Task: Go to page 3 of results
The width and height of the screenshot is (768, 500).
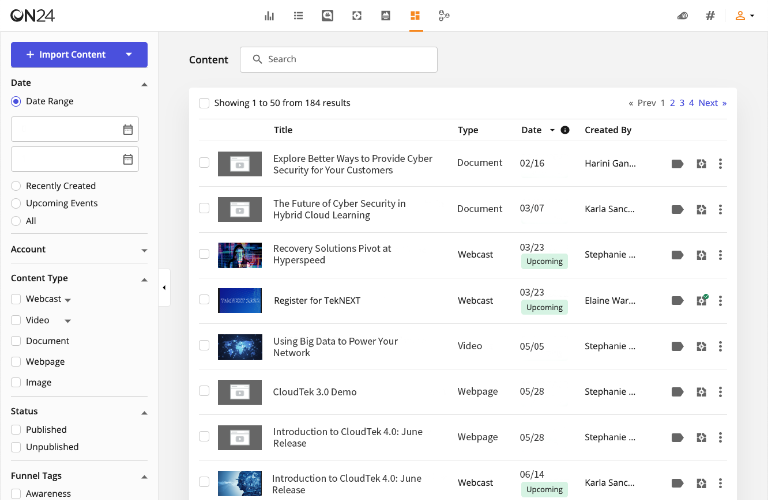Action: pyautogui.click(x=681, y=103)
